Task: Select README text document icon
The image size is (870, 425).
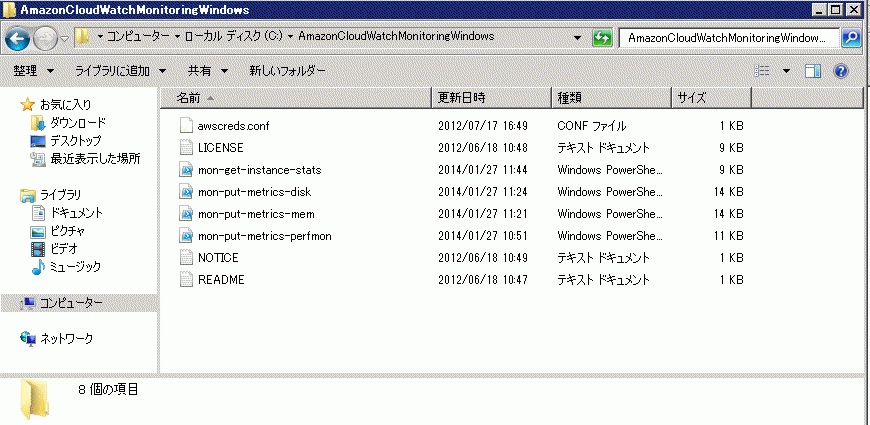Action: click(x=186, y=280)
